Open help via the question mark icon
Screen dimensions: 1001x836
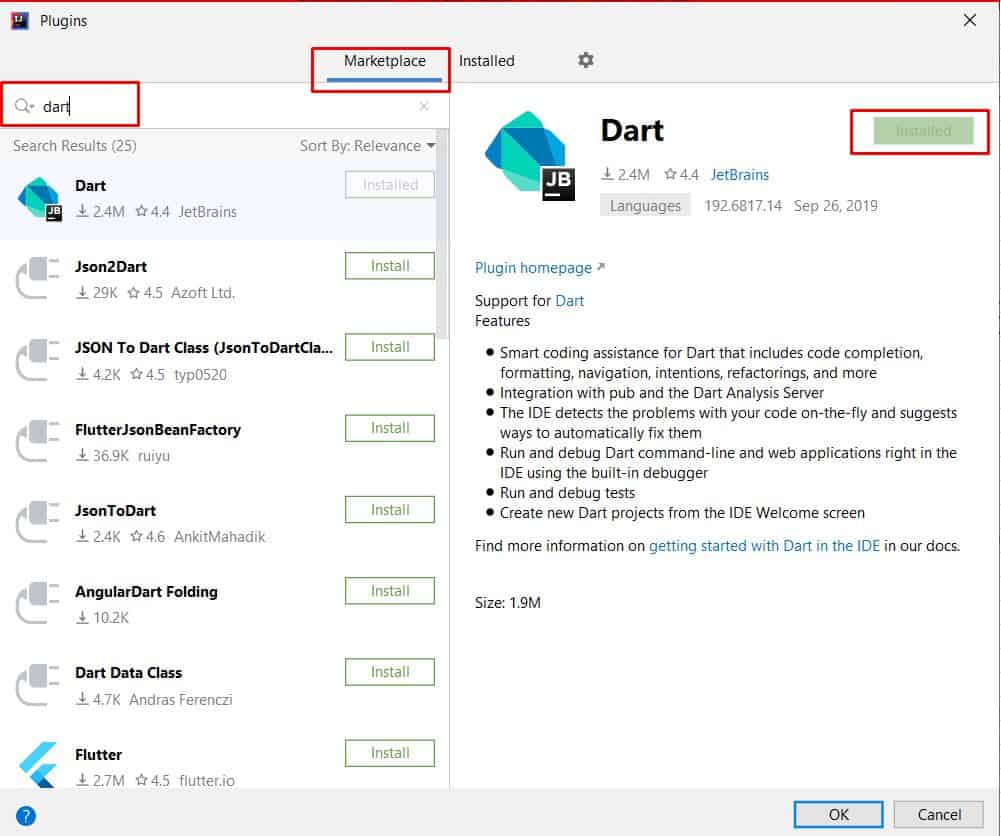pyautogui.click(x=26, y=816)
